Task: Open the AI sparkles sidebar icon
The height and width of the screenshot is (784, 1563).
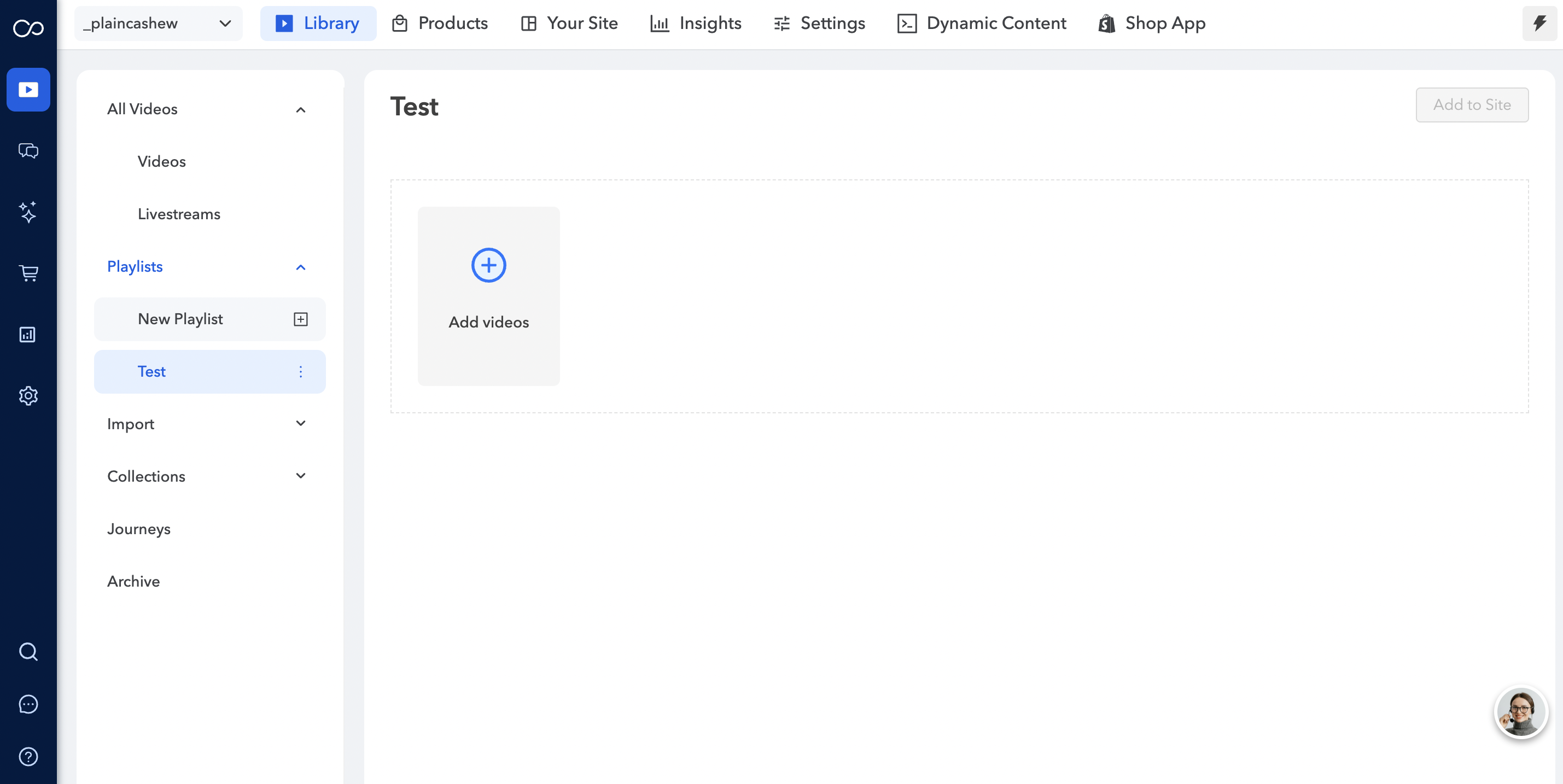Action: (x=28, y=212)
